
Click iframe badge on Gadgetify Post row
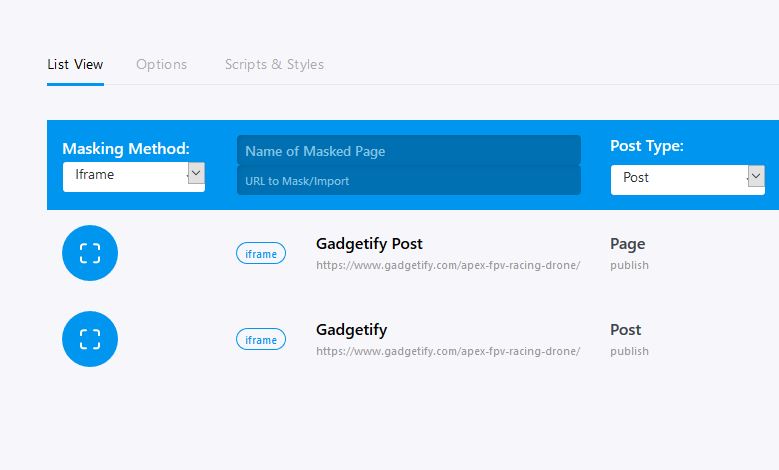[261, 253]
